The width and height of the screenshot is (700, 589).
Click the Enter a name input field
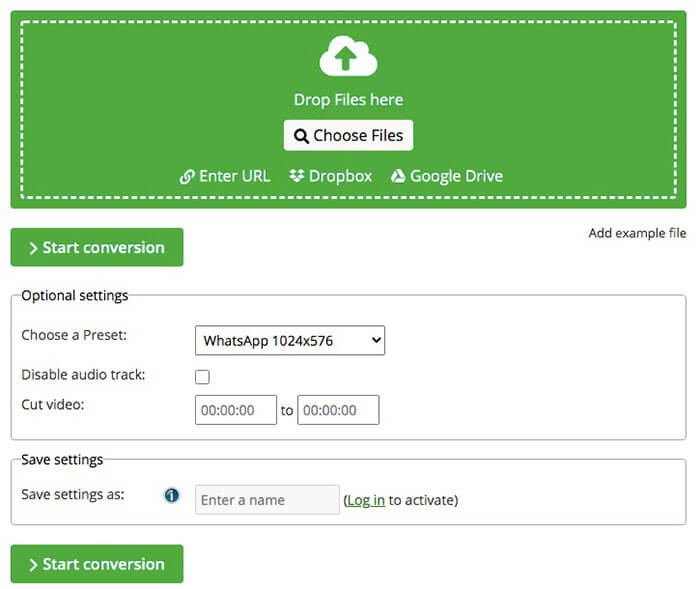click(266, 500)
